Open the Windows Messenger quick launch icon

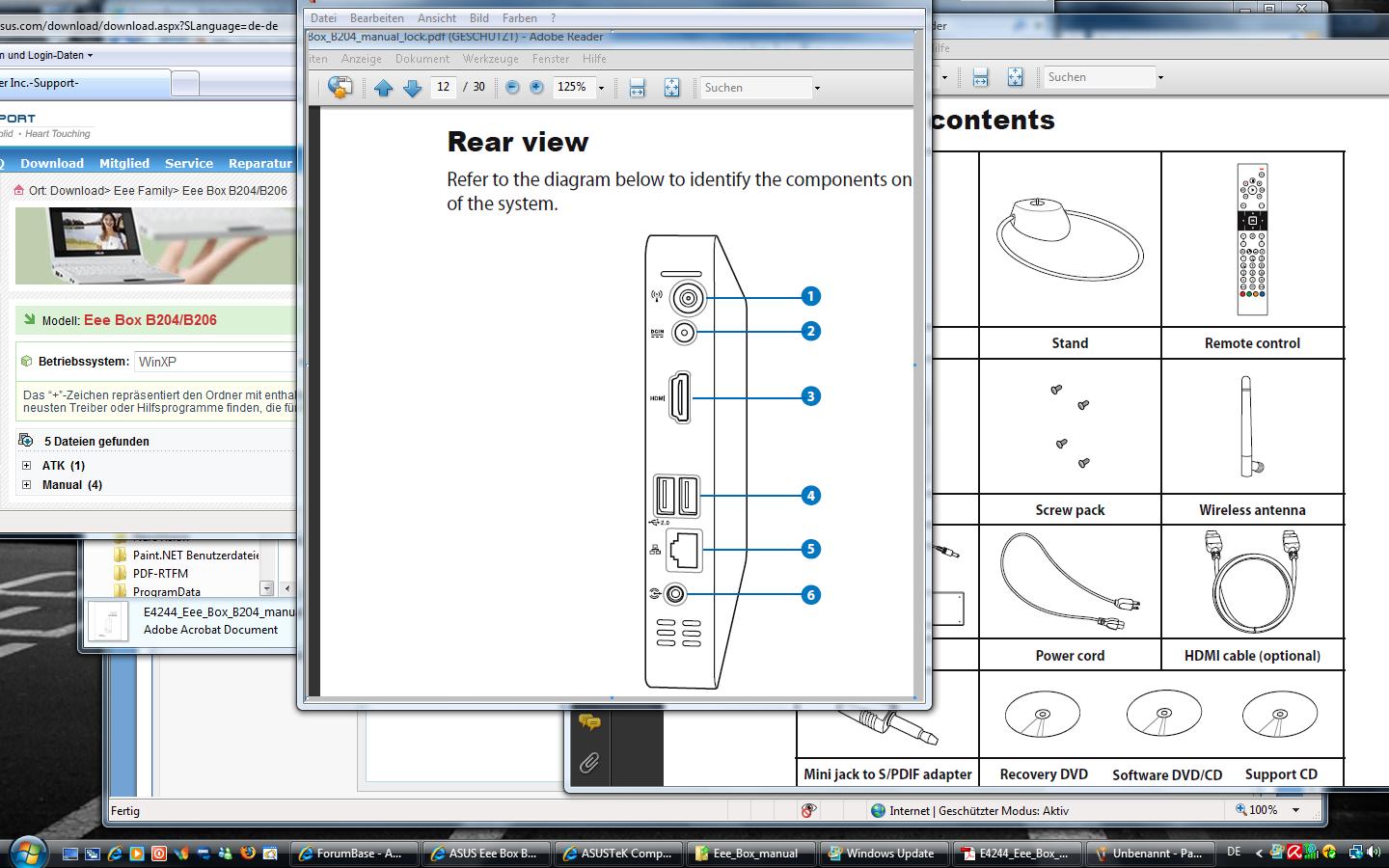pos(226,854)
